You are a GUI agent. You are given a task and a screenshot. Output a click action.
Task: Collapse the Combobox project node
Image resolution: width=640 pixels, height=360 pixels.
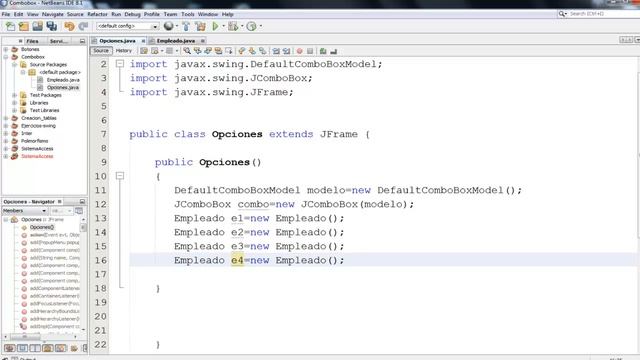pos(6,57)
